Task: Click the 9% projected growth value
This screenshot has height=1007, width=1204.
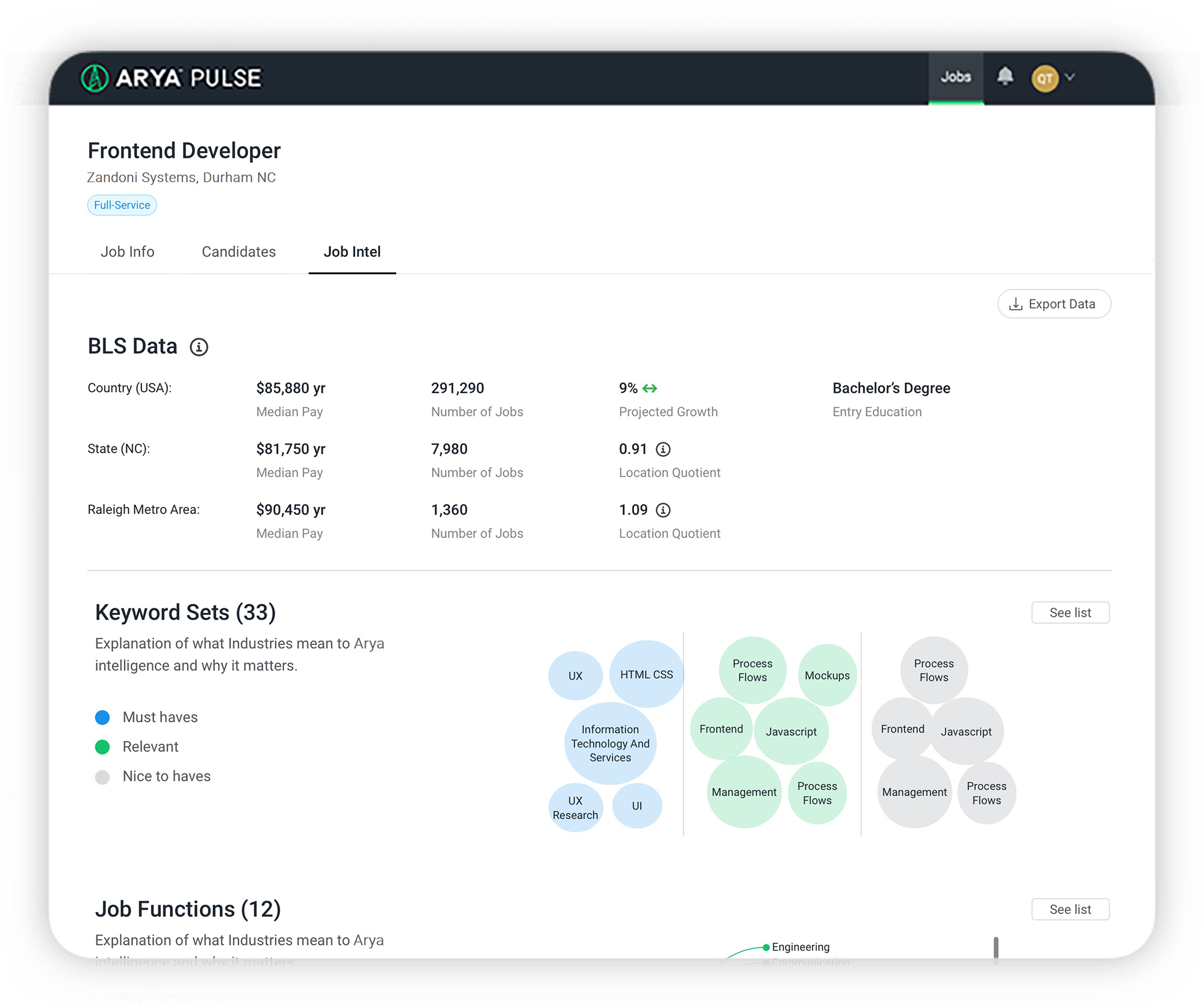Action: click(x=628, y=388)
